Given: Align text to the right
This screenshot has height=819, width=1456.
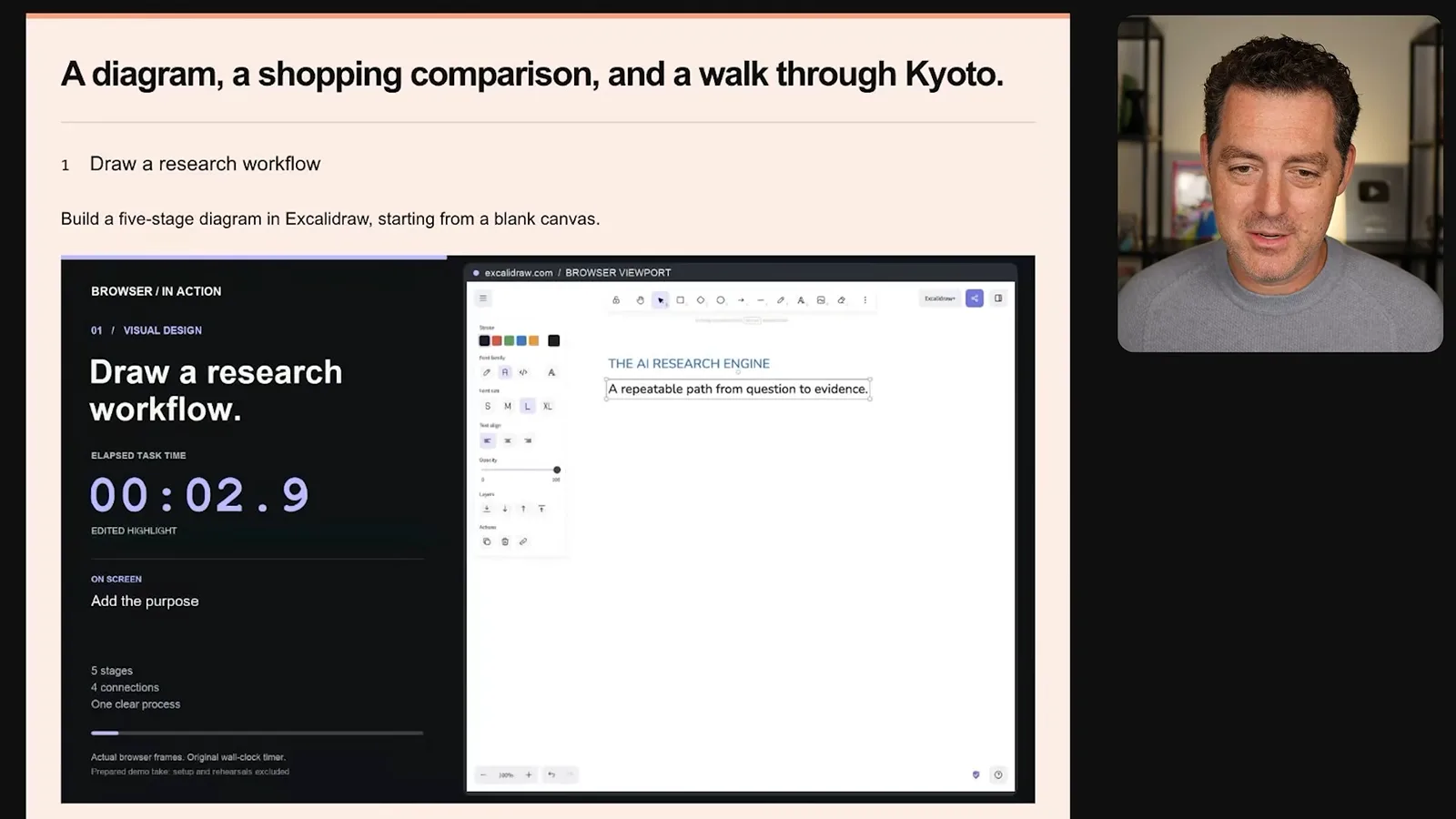Looking at the screenshot, I should (528, 441).
